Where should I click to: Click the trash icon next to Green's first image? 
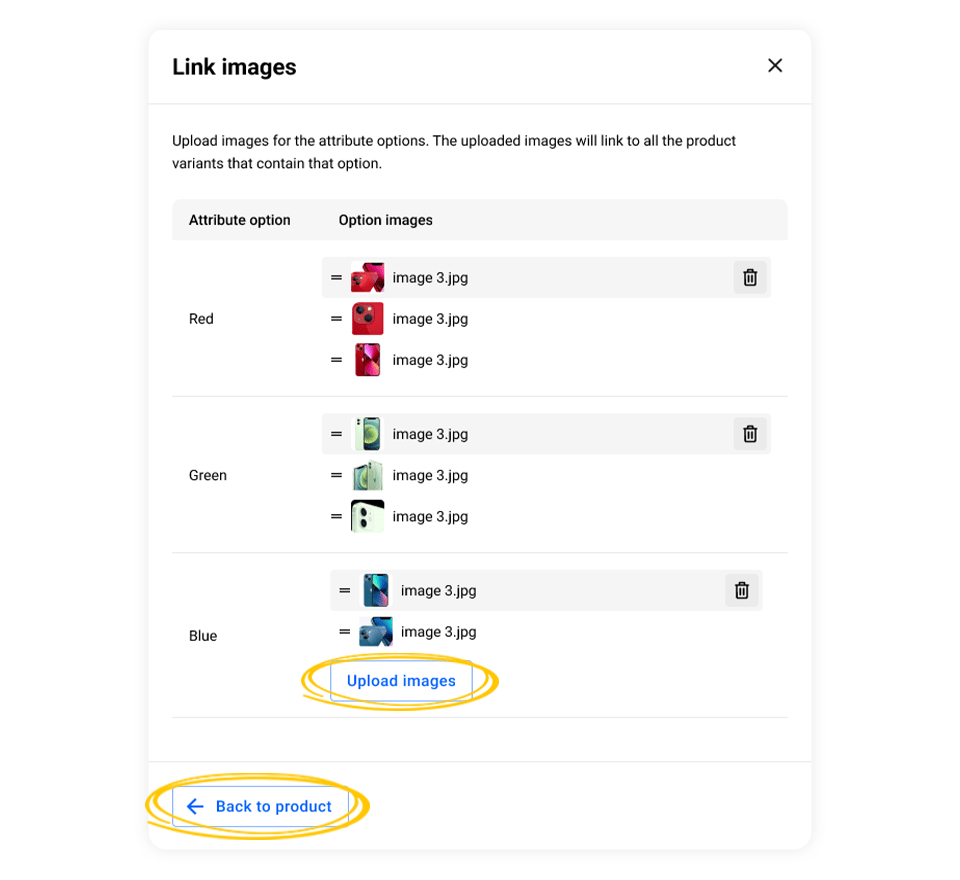[750, 433]
